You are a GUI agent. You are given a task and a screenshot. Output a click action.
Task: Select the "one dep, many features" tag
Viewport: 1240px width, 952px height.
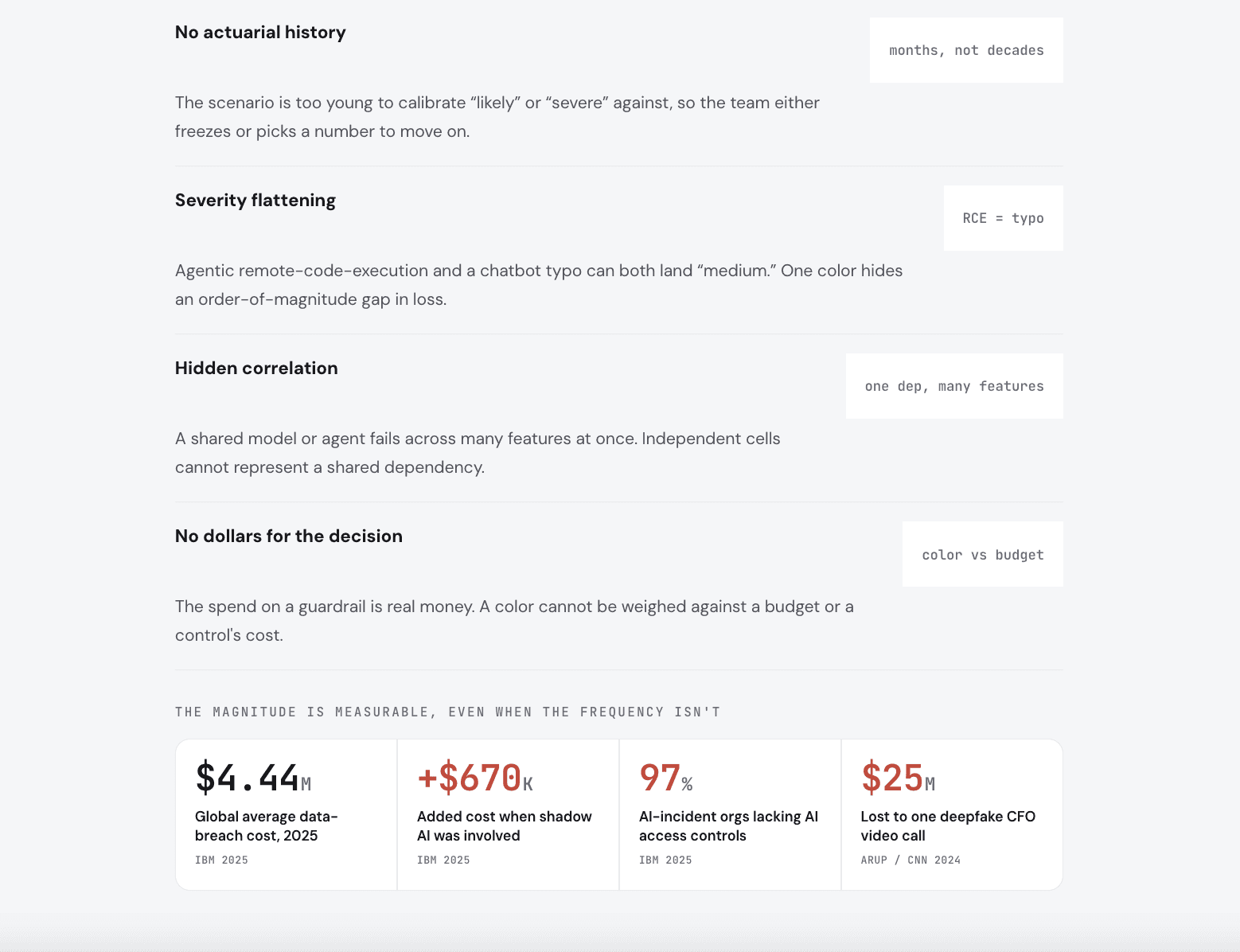(x=954, y=386)
